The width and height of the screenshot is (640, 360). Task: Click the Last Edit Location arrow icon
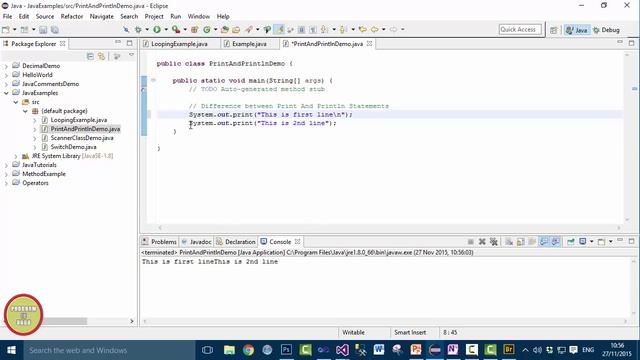point(362,29)
